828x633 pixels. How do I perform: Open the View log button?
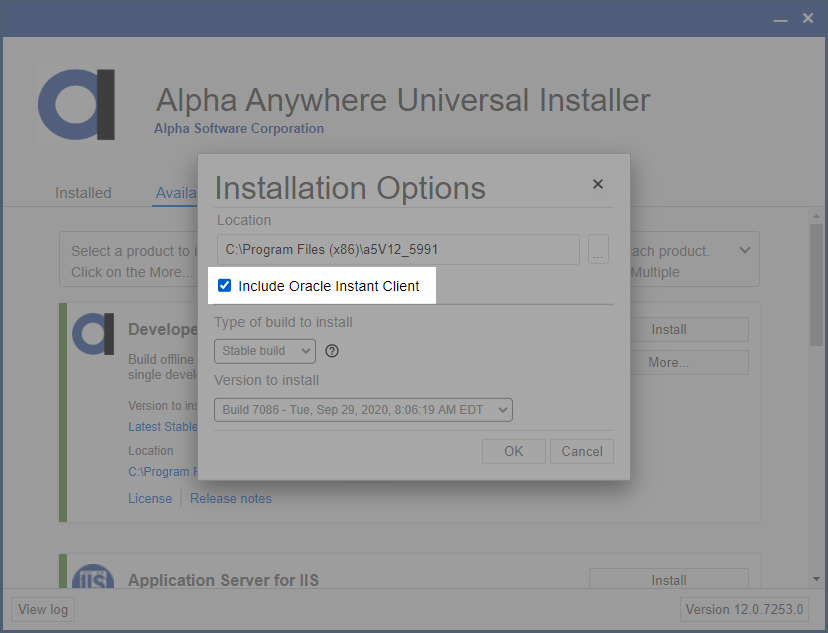[43, 609]
